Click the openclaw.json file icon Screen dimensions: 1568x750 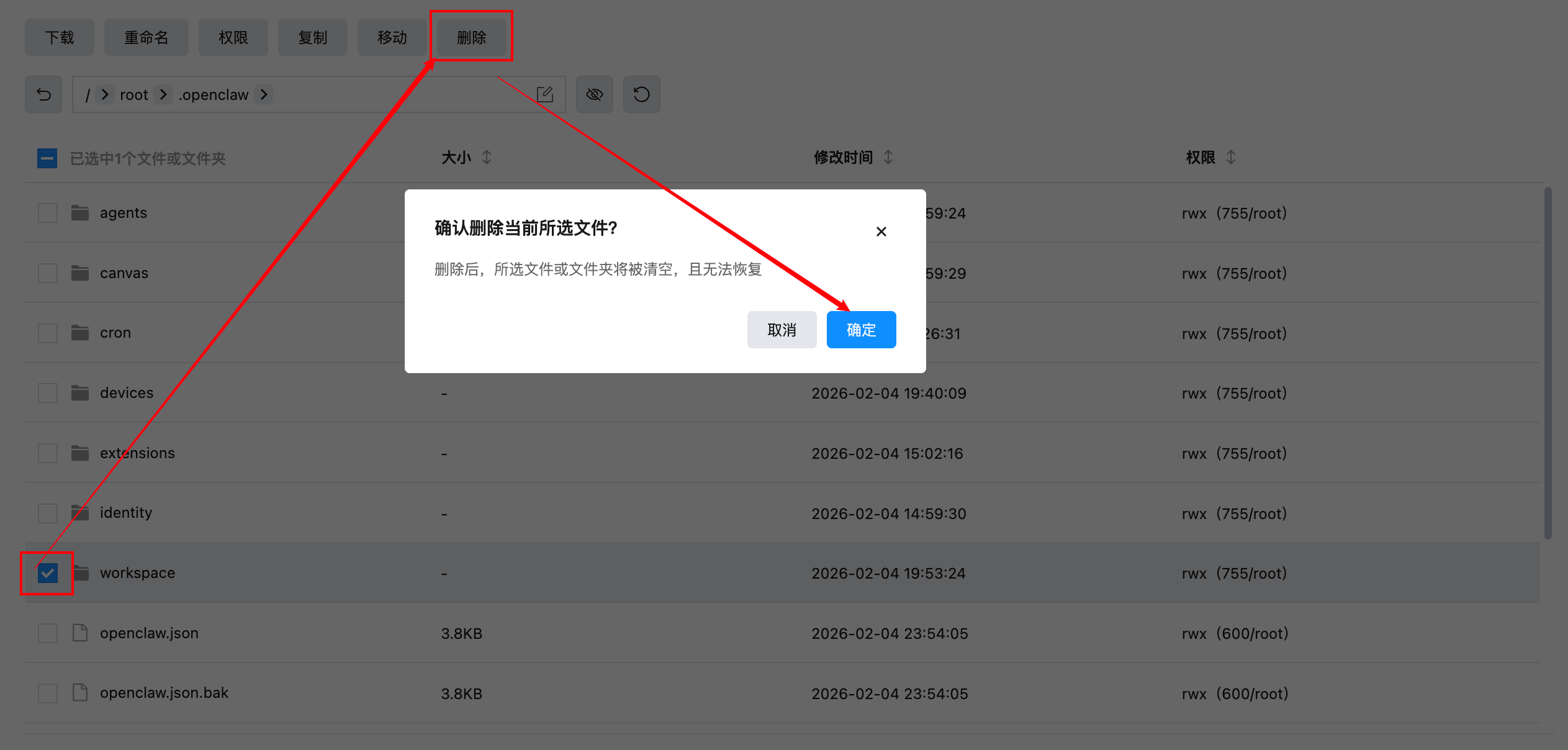click(x=79, y=633)
